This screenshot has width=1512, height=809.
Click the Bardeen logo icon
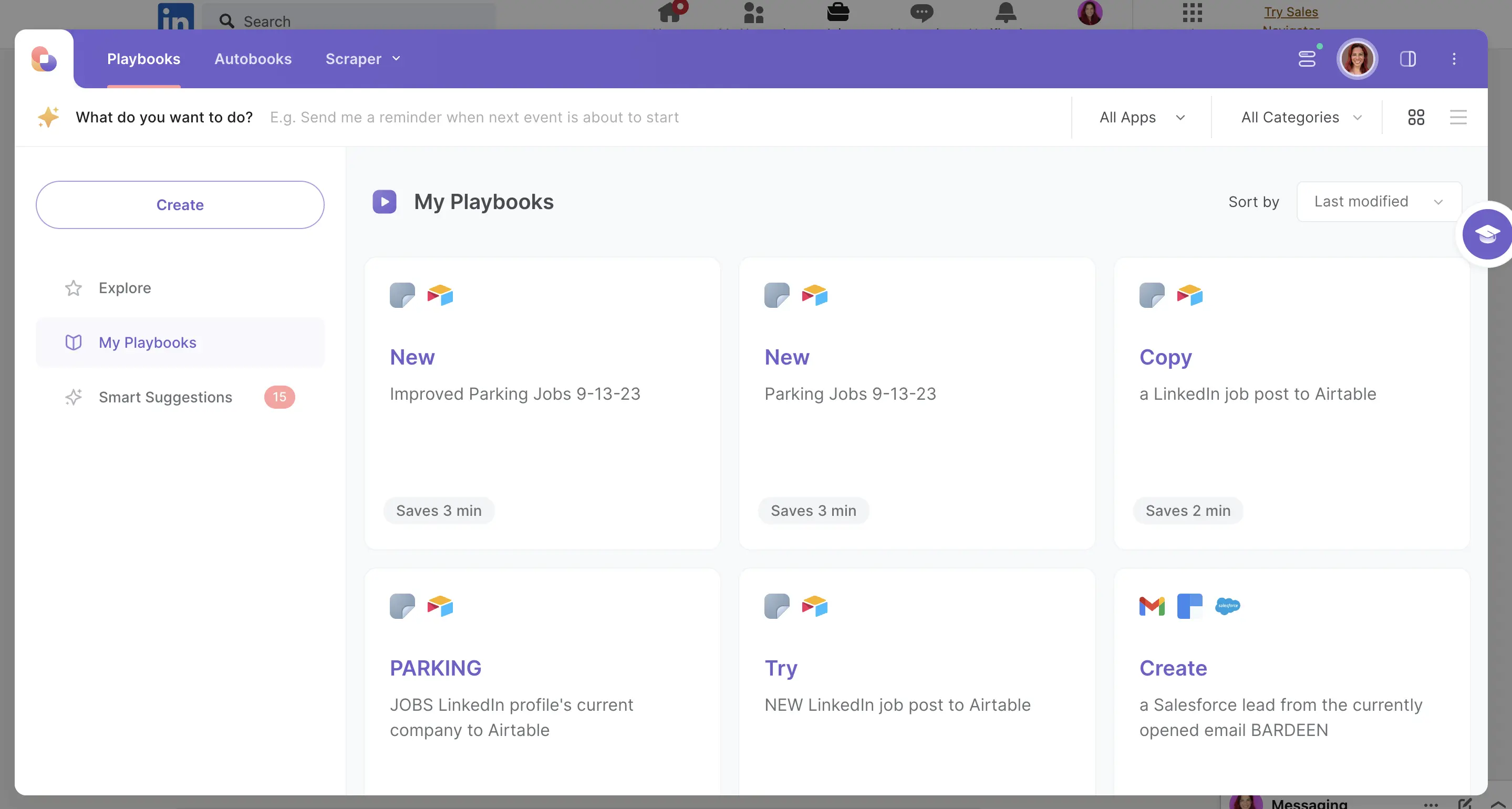coord(44,59)
